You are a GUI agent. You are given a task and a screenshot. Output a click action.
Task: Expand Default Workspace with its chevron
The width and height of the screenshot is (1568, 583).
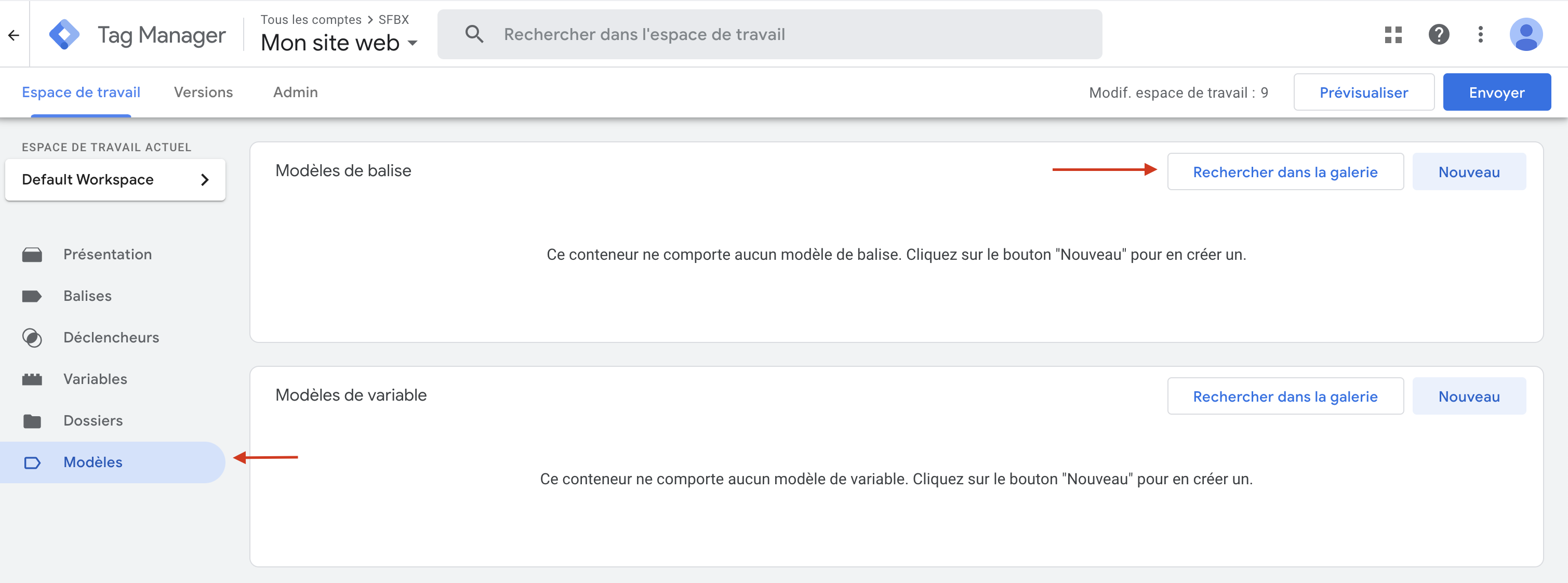[x=205, y=179]
